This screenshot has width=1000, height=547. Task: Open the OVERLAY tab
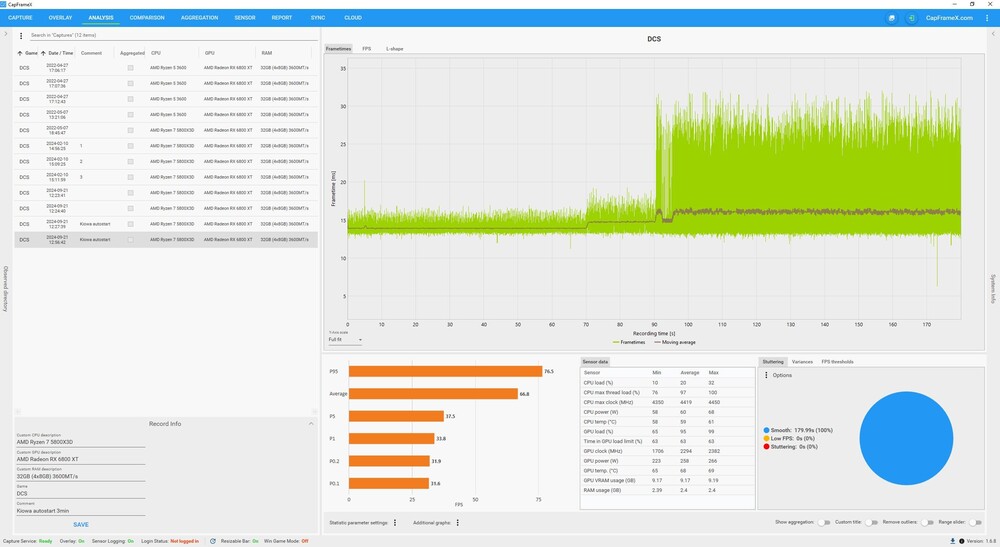(x=61, y=18)
